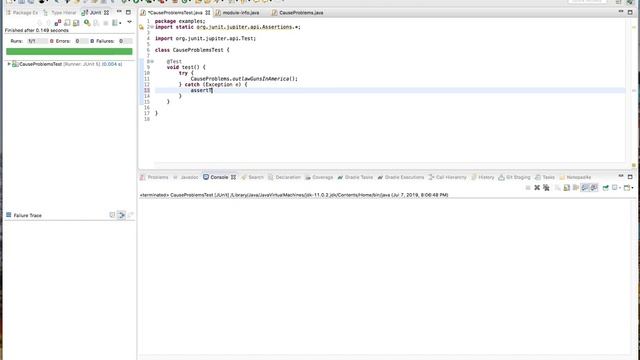Viewport: 640px width, 360px height.
Task: Open the Declaration tab
Action: pos(284,177)
